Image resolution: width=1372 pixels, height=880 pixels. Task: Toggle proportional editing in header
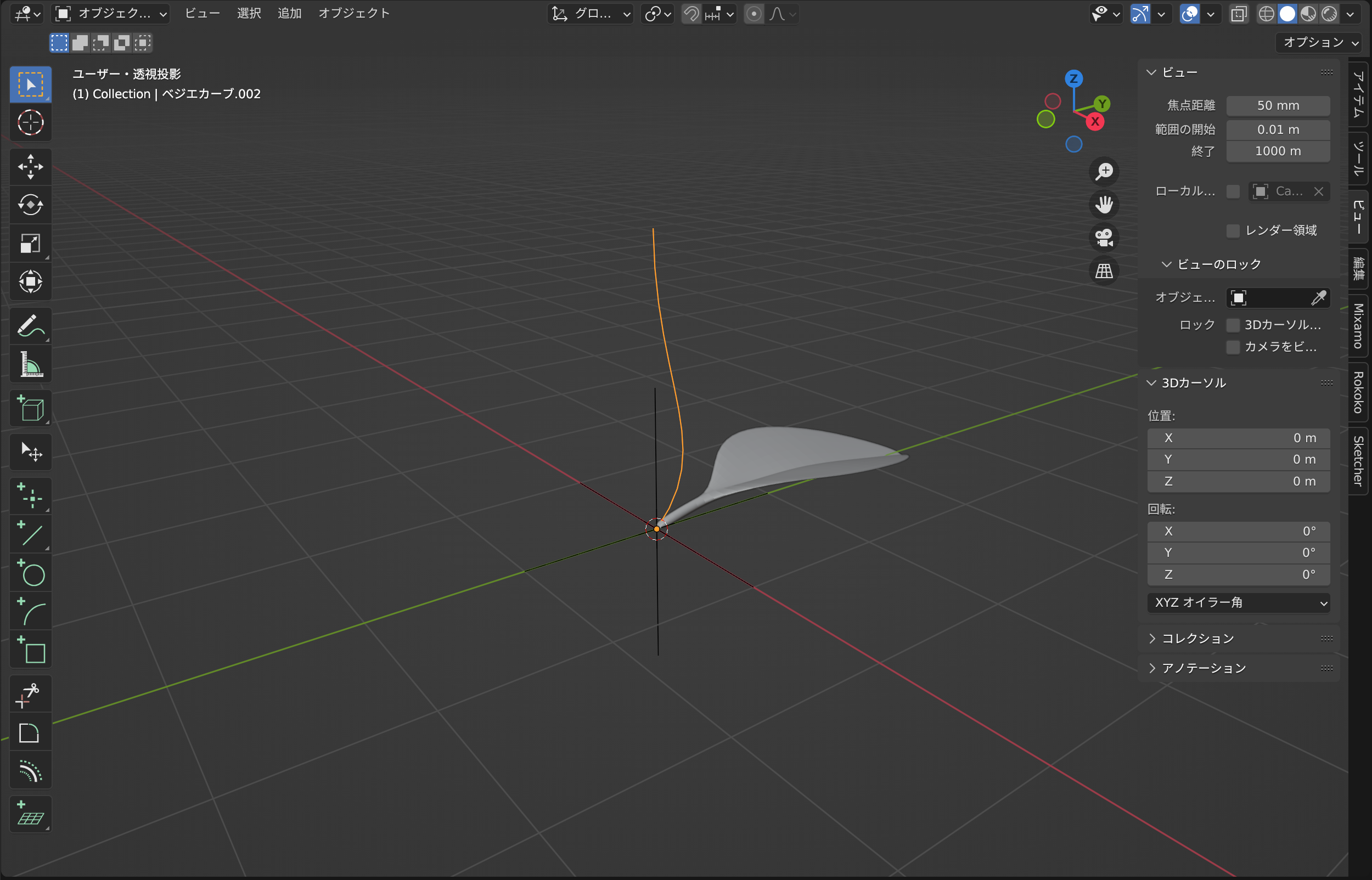(754, 14)
